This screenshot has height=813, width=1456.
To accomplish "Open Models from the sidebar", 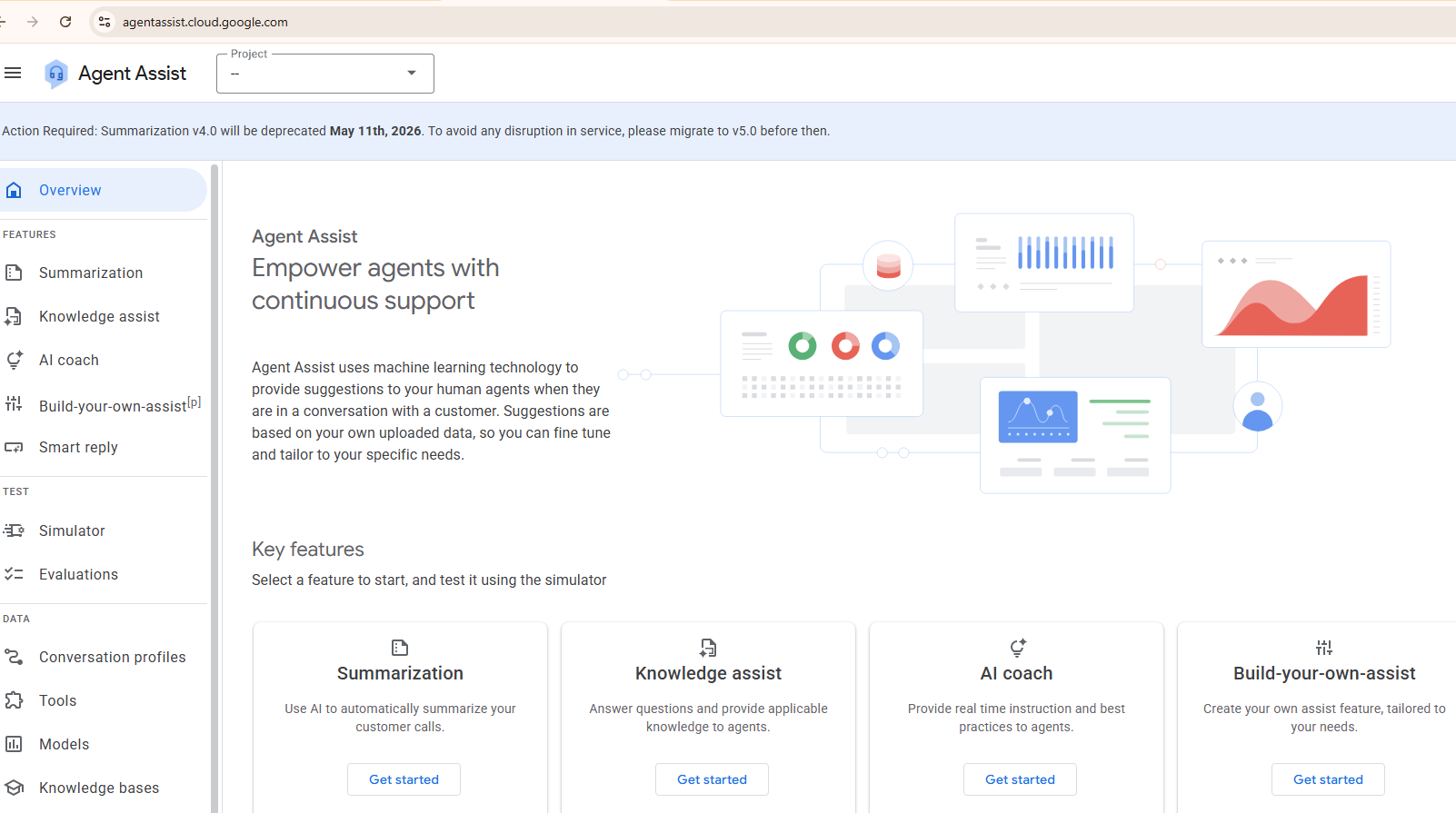I will point(103,744).
